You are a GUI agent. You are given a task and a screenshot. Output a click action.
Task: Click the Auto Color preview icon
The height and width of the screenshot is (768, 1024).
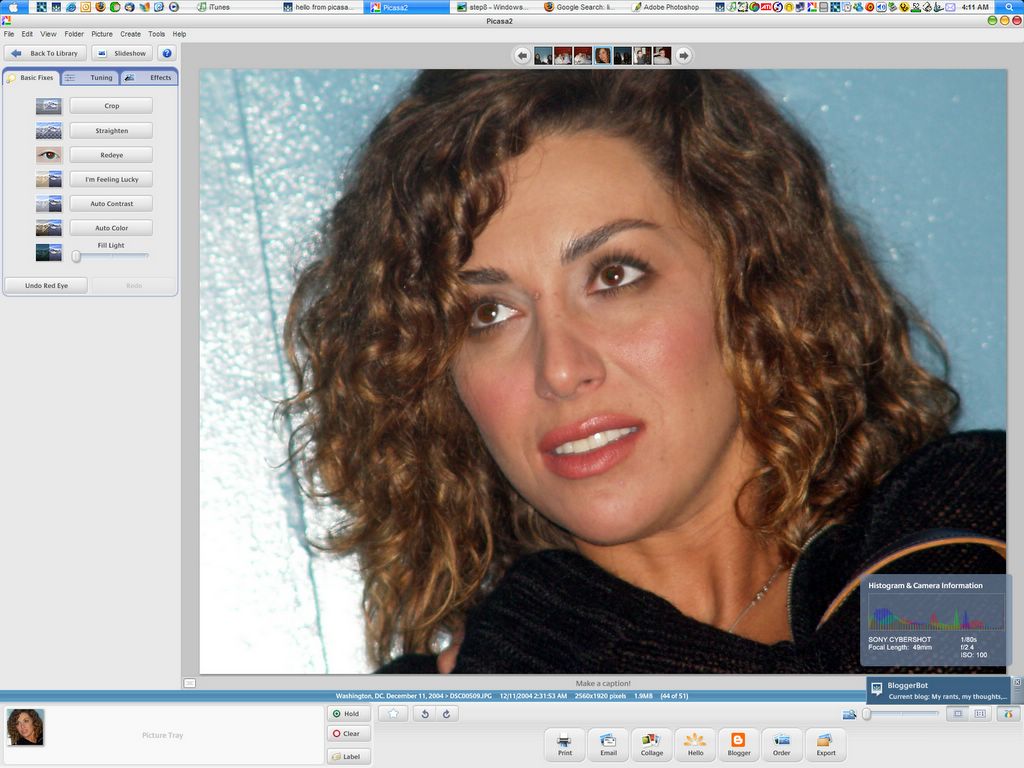pyautogui.click(x=48, y=228)
